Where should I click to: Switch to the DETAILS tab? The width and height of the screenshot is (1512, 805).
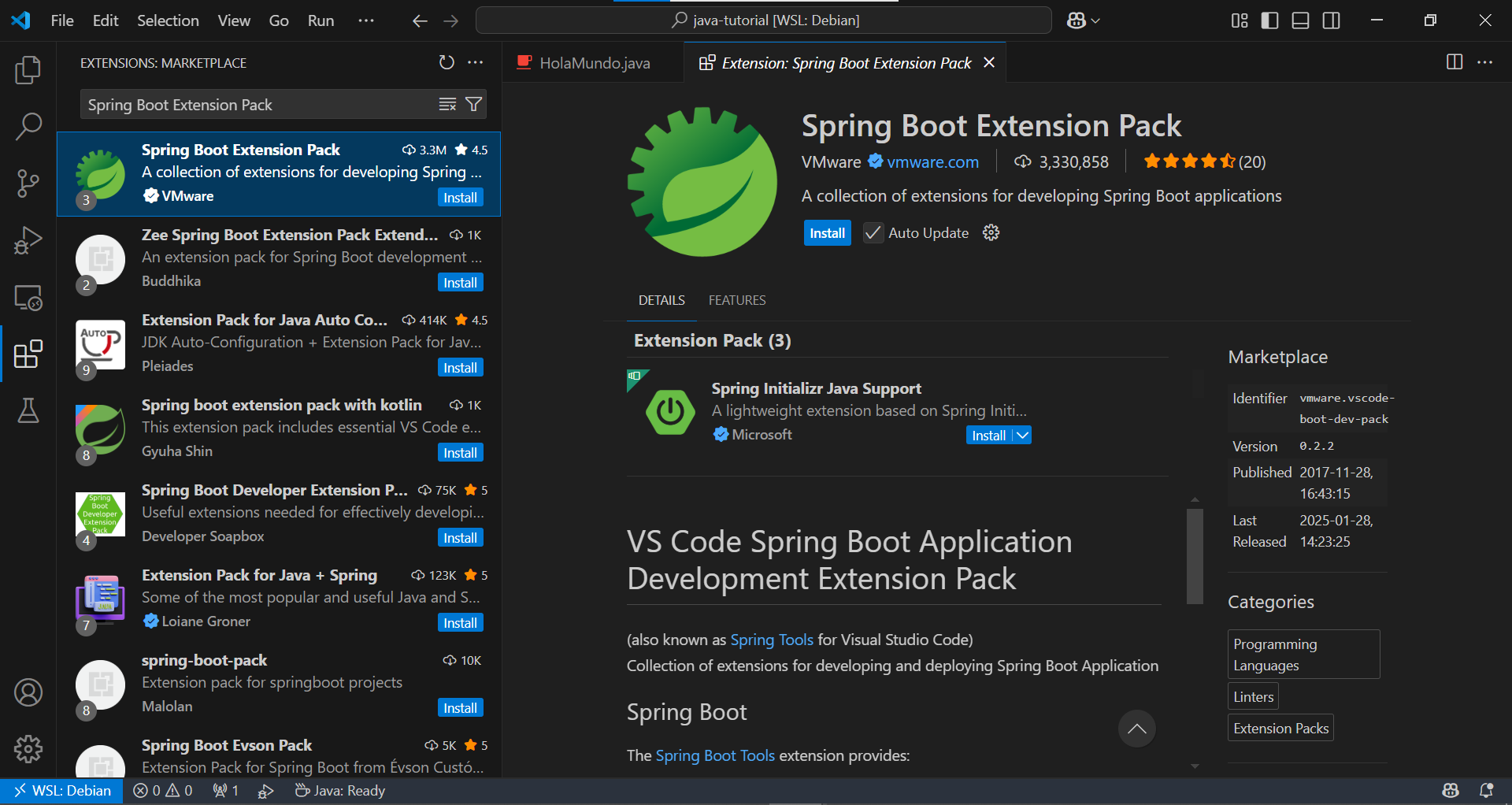point(661,300)
